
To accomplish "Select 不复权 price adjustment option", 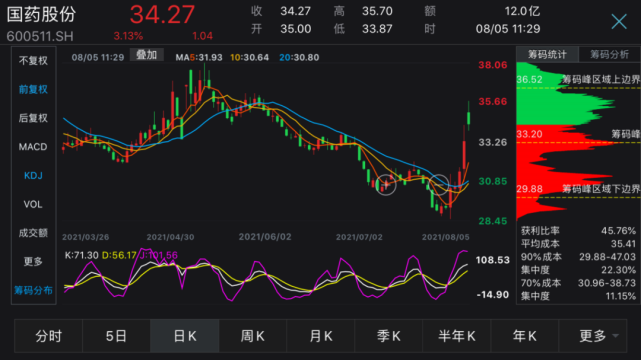I will [33, 61].
